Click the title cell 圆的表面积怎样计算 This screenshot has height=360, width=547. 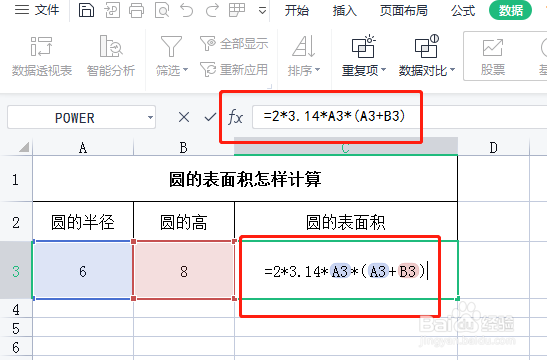(245, 179)
